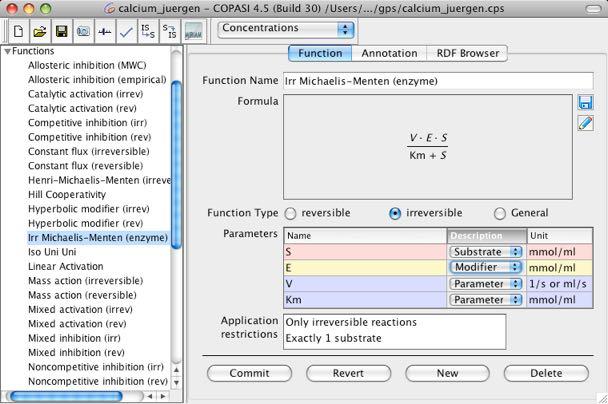Image resolution: width=608 pixels, height=404 pixels.
Task: Select Mixed inhibition (rev) function
Action: 76,352
